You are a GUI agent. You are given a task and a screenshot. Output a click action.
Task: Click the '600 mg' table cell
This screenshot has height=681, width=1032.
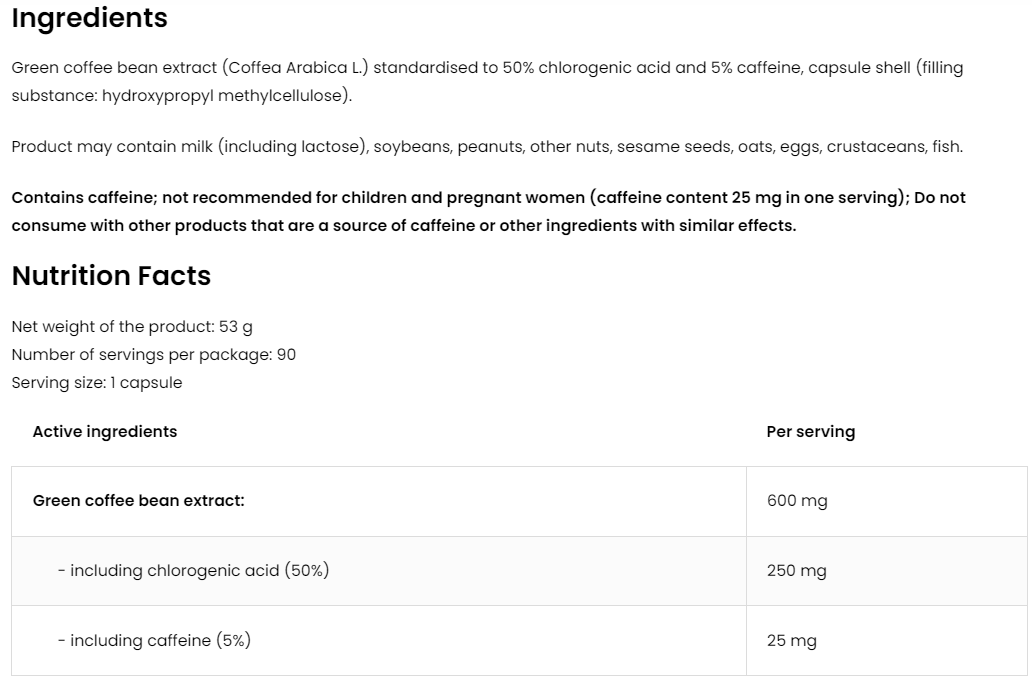pos(797,501)
